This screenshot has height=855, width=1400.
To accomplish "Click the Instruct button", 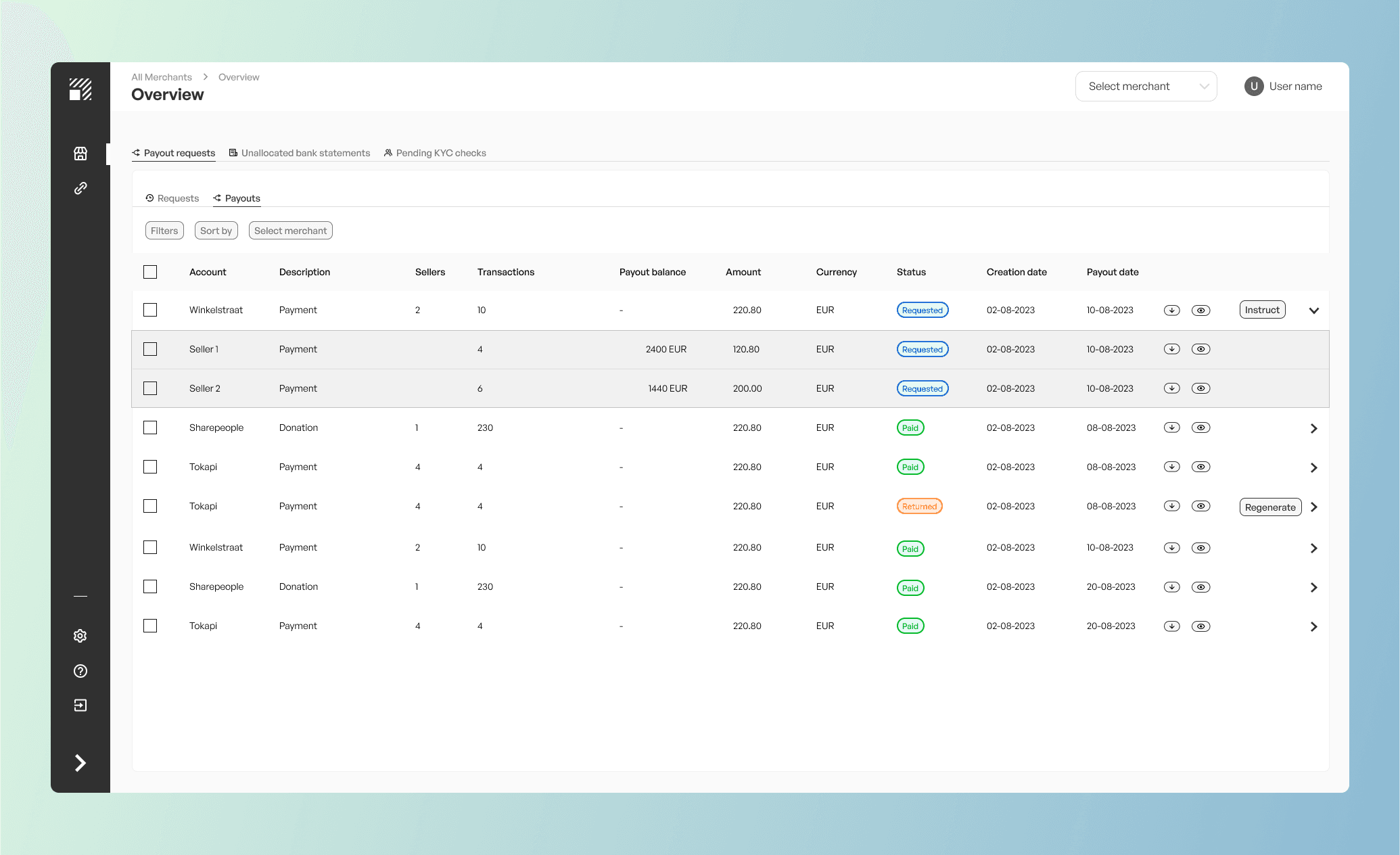I will click(x=1262, y=310).
